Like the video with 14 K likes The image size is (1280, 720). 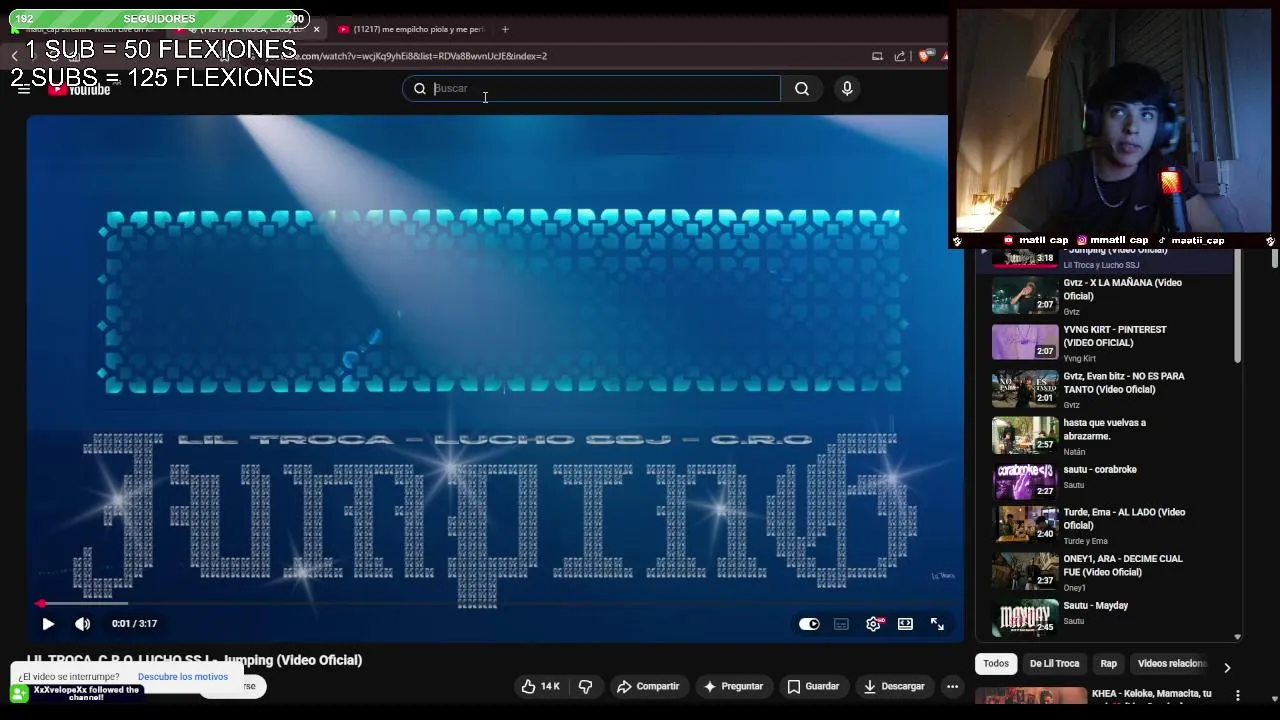point(540,686)
